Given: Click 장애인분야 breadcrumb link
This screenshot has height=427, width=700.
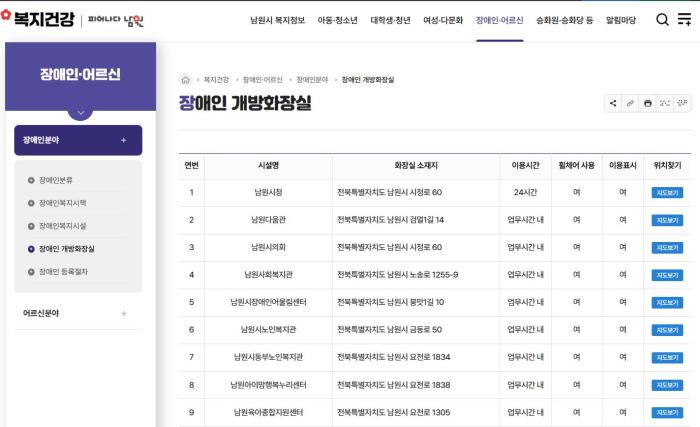Looking at the screenshot, I should 312,80.
